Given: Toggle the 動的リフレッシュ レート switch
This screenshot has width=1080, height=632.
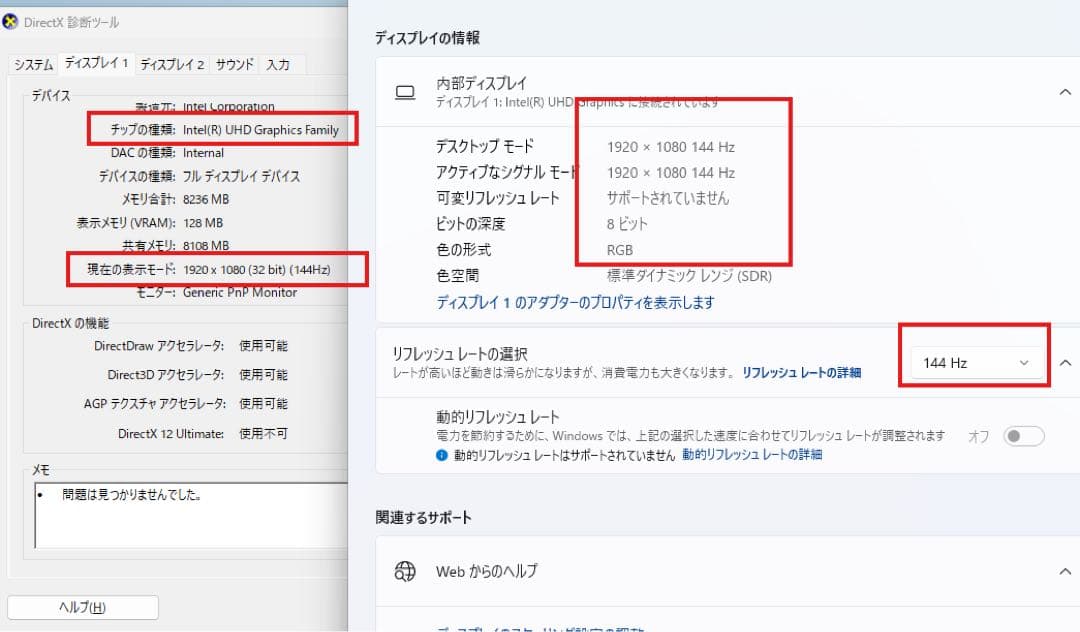Looking at the screenshot, I should tap(1024, 436).
